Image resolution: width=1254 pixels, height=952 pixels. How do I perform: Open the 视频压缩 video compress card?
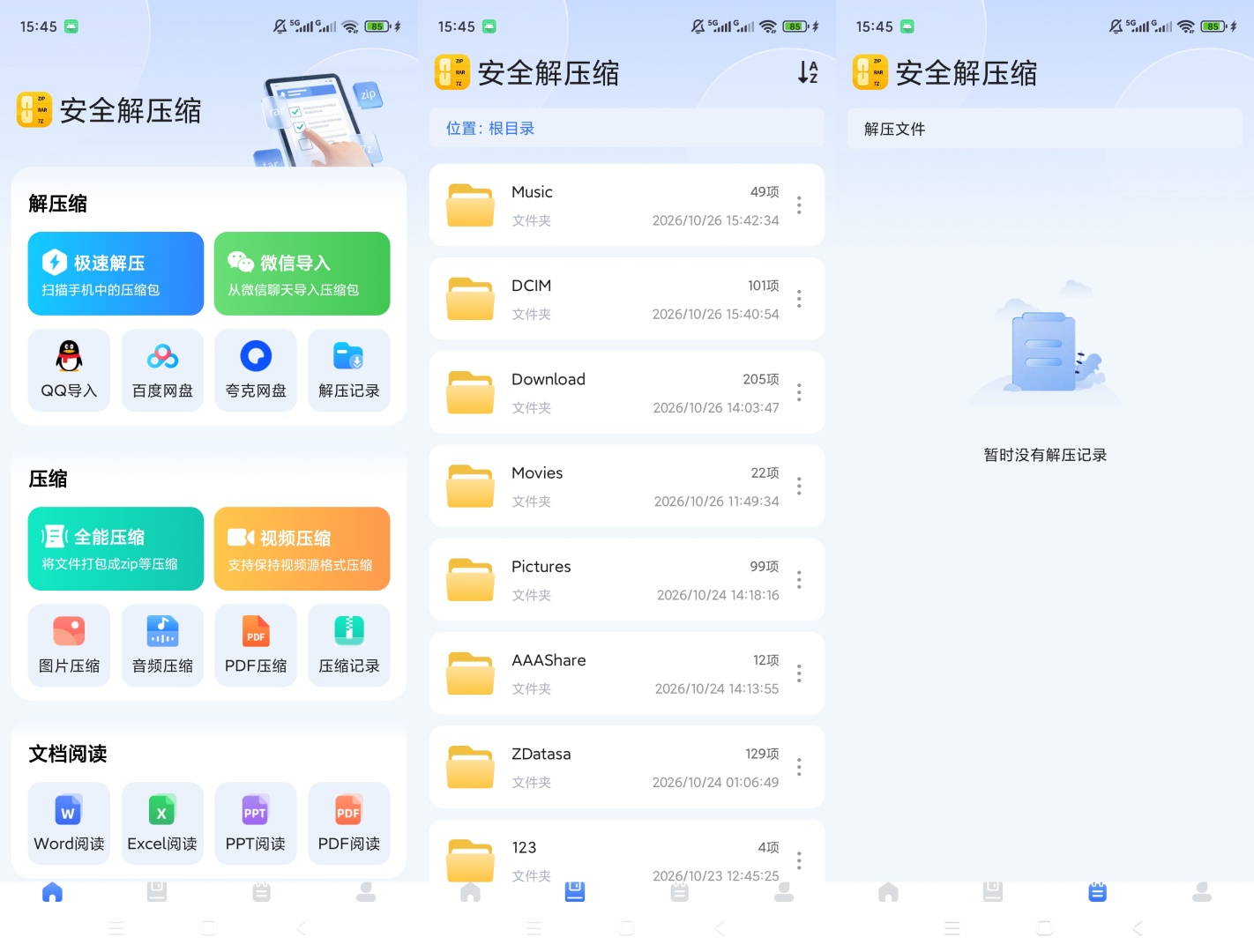302,548
